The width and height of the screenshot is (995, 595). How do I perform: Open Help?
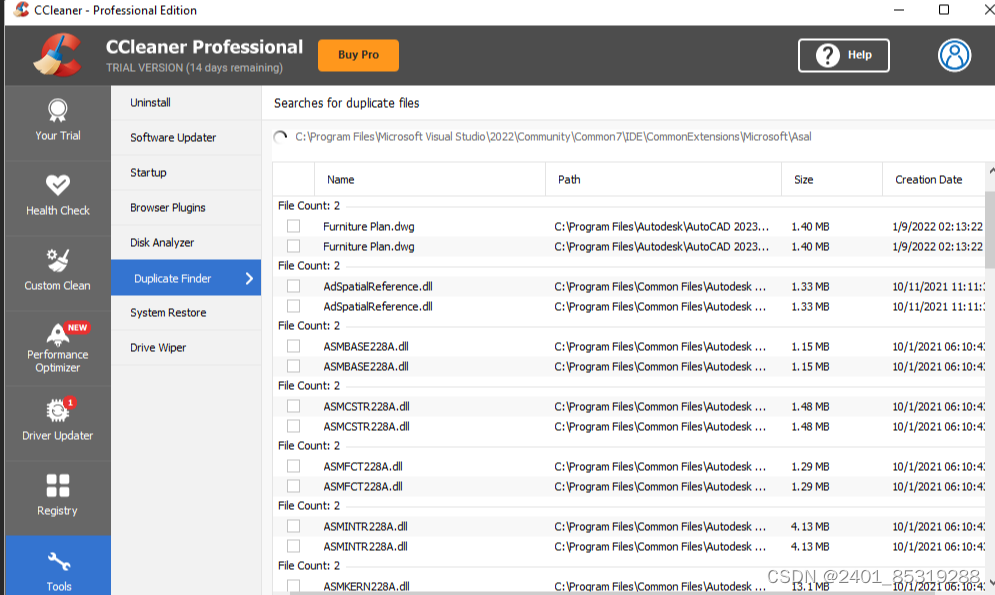tap(843, 55)
